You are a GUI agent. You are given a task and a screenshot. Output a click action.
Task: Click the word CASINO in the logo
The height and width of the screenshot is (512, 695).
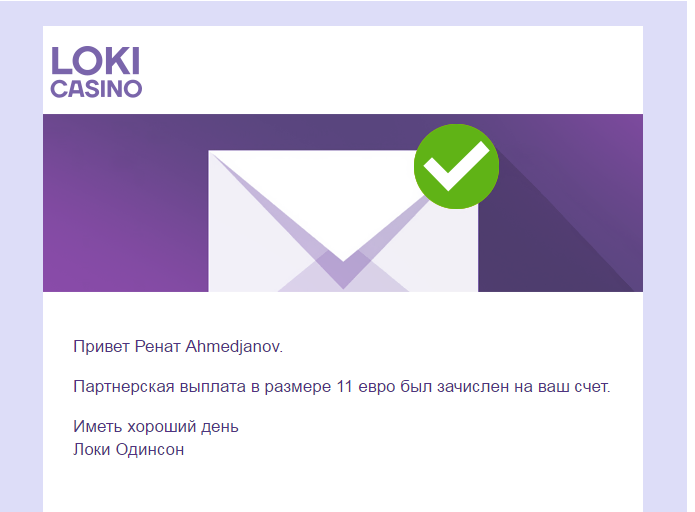pos(96,89)
